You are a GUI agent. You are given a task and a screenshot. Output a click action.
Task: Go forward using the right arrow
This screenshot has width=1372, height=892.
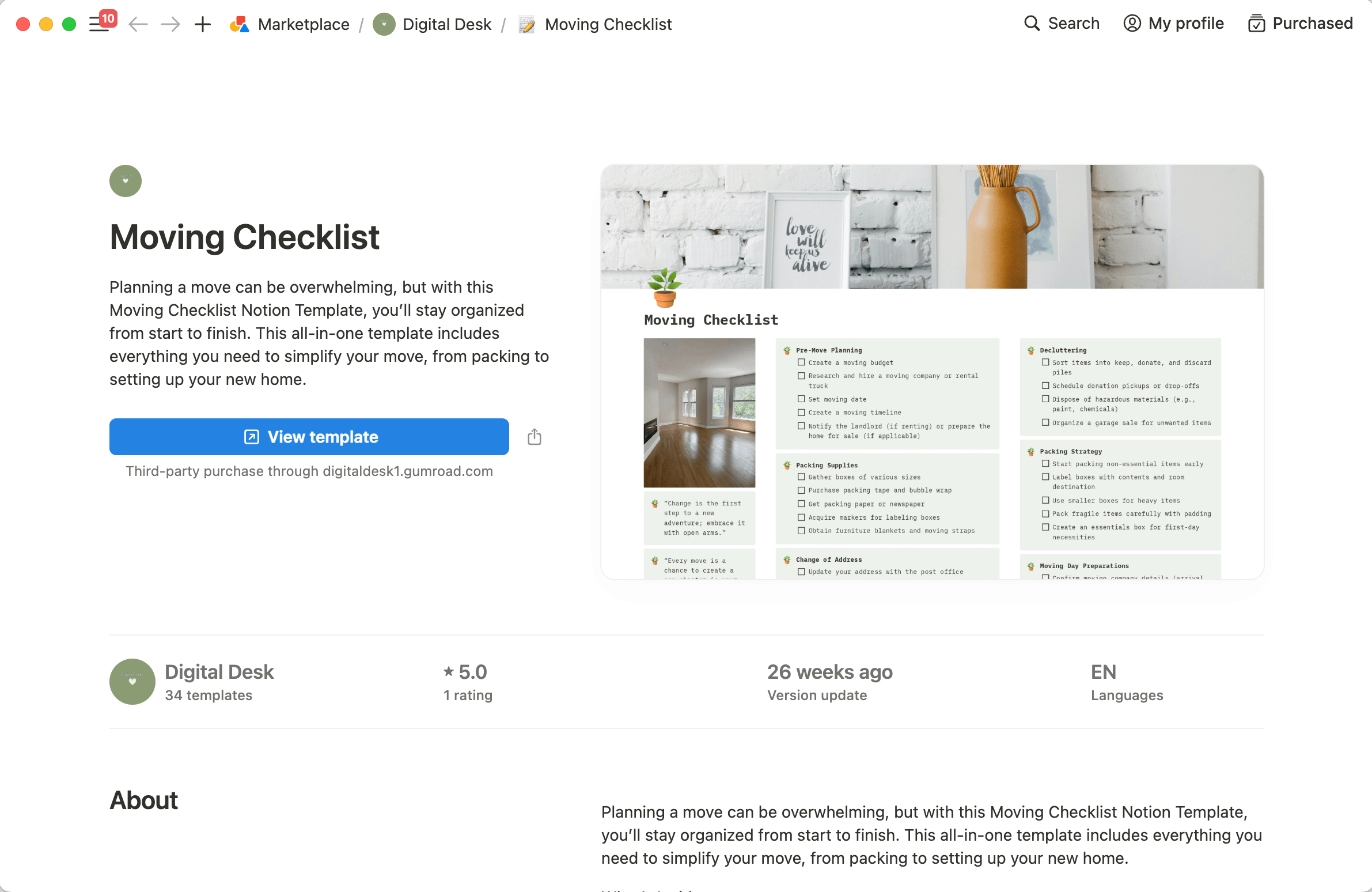click(x=170, y=24)
